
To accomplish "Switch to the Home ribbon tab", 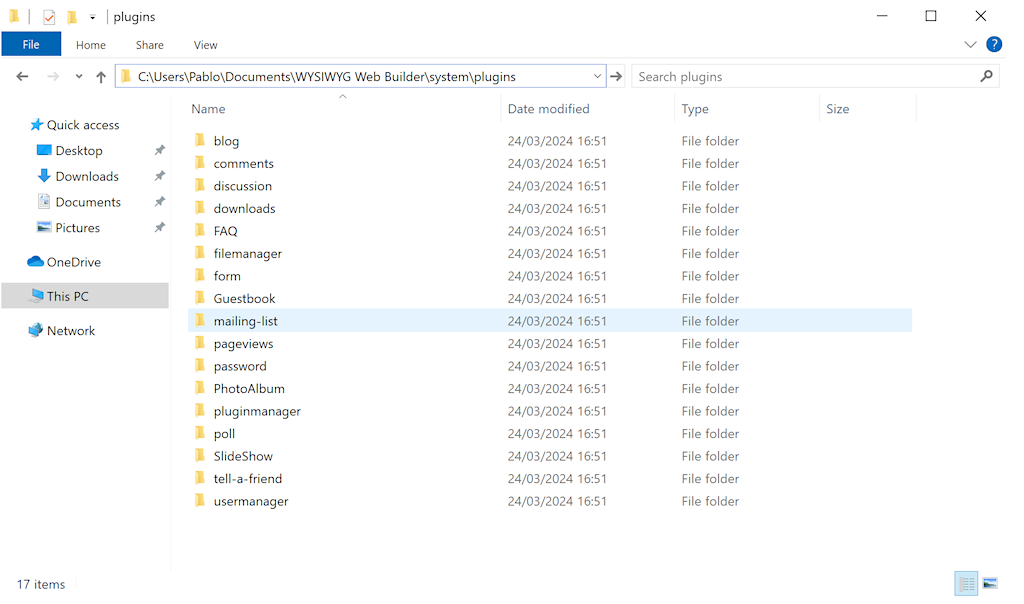I will point(91,45).
